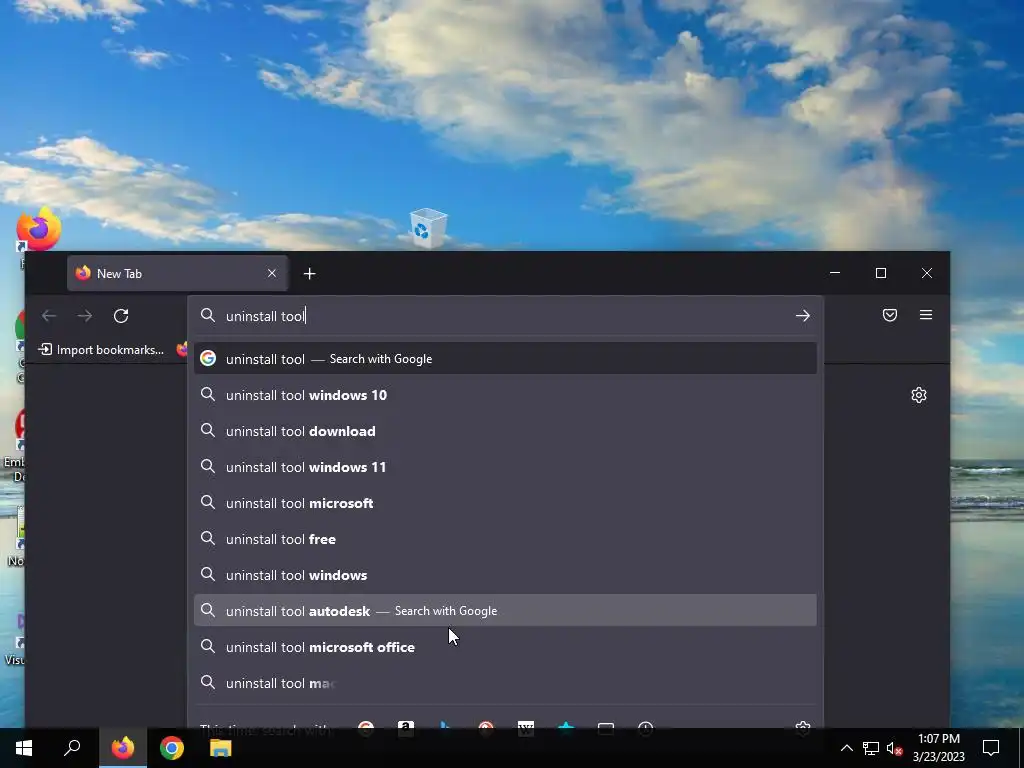Show hidden system tray icons
This screenshot has height=768, width=1024.
tap(846, 748)
